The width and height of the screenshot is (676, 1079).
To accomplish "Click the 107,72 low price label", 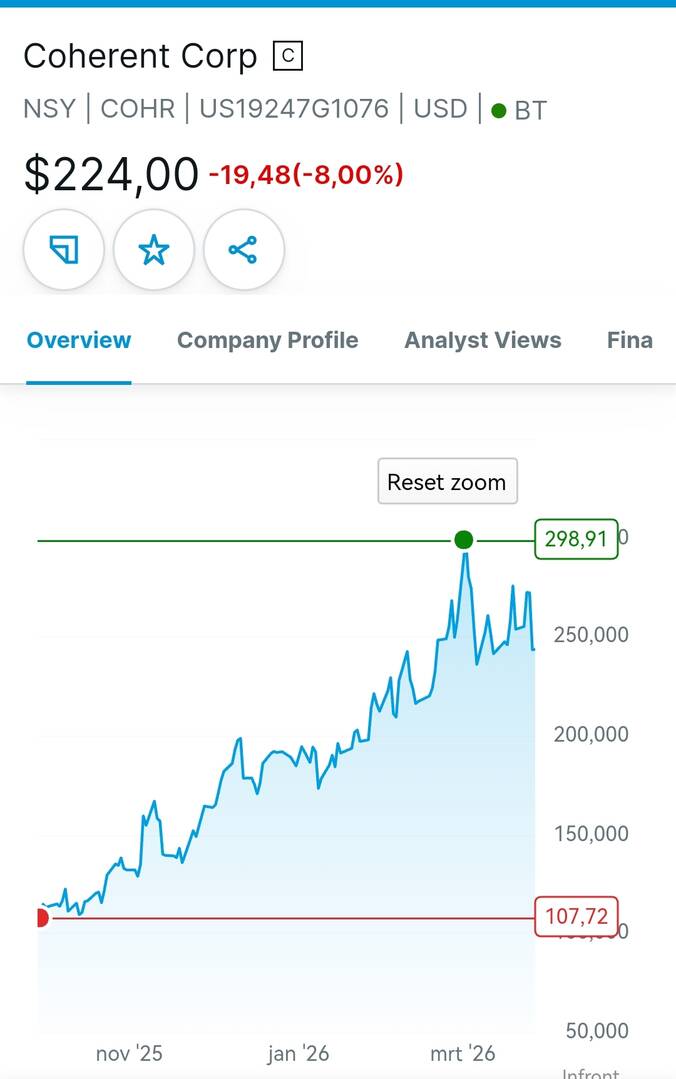I will tap(577, 916).
